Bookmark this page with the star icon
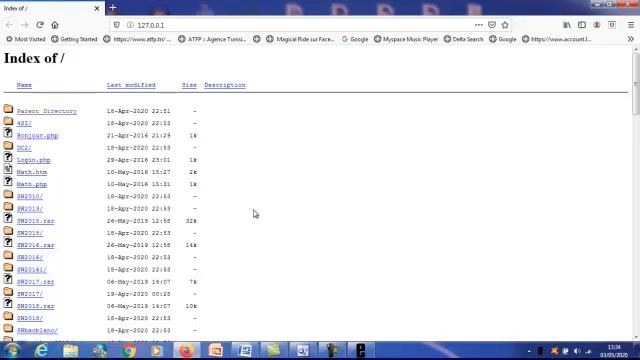640x360 pixels. [505, 25]
